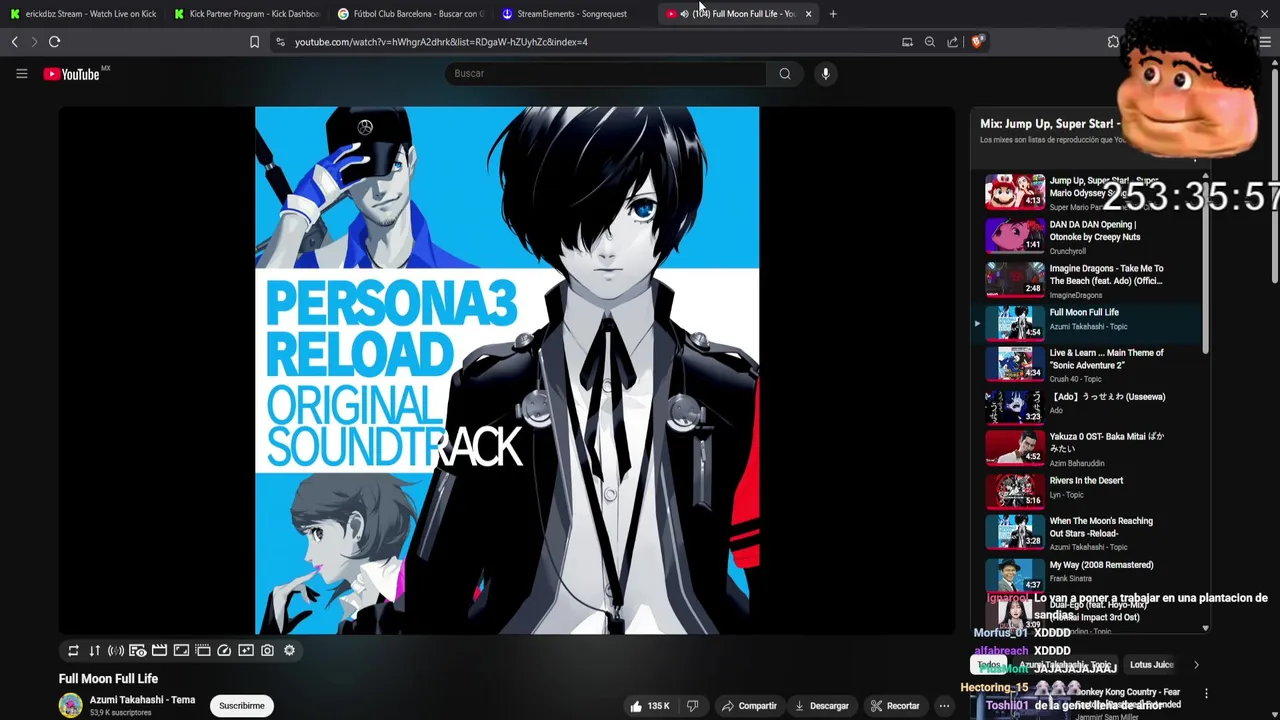Switch to the Kick Partner Program tab
Screen dimensions: 1280x720
(x=246, y=14)
